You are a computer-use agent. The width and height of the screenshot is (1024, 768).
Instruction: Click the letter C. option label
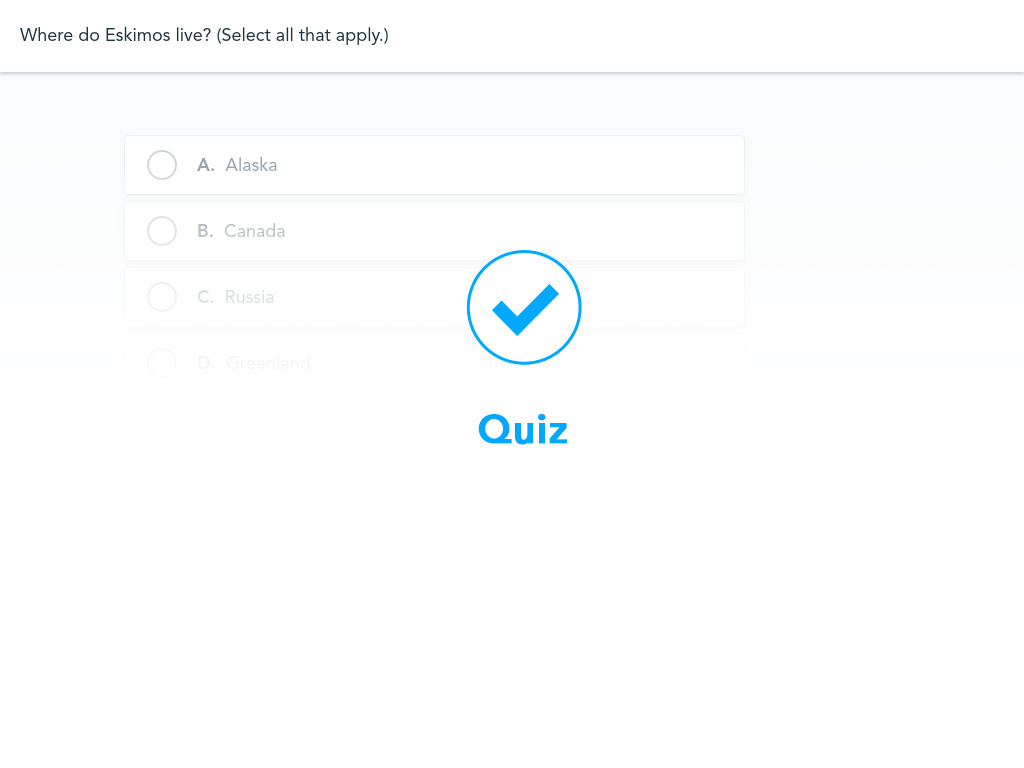pyautogui.click(x=205, y=296)
